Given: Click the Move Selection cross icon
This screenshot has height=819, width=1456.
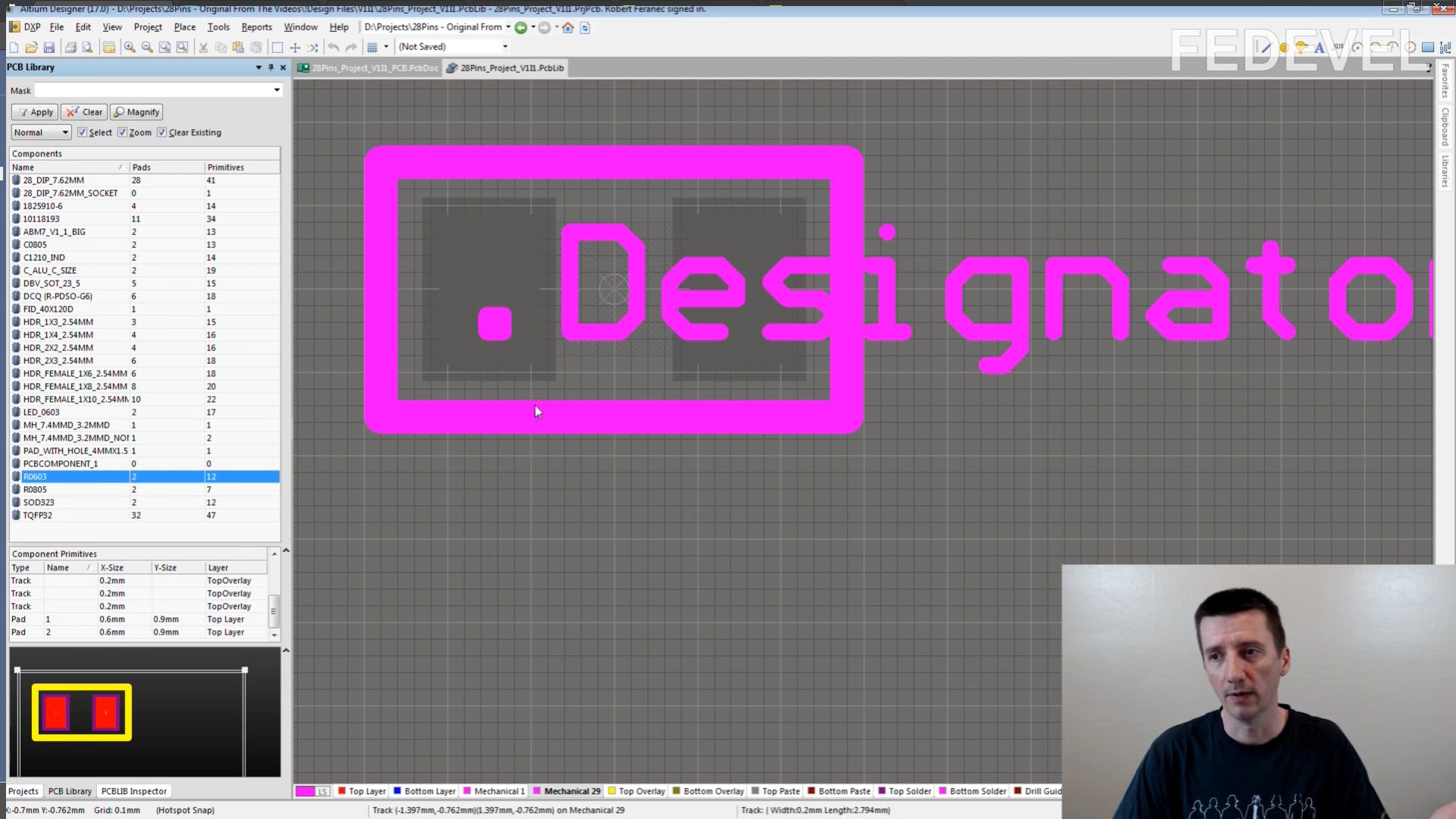Looking at the screenshot, I should [295, 47].
